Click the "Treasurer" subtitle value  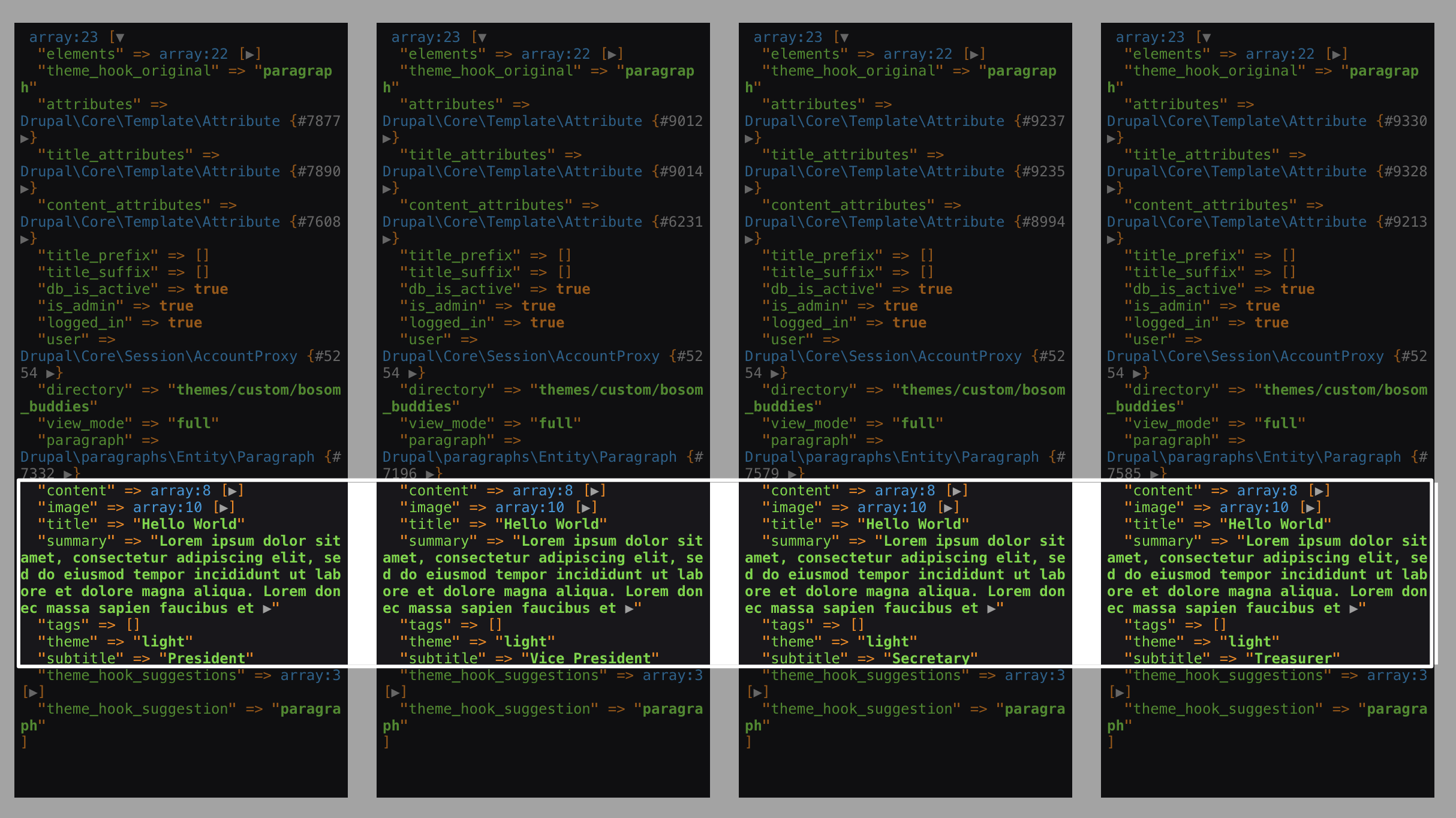tap(1292, 658)
